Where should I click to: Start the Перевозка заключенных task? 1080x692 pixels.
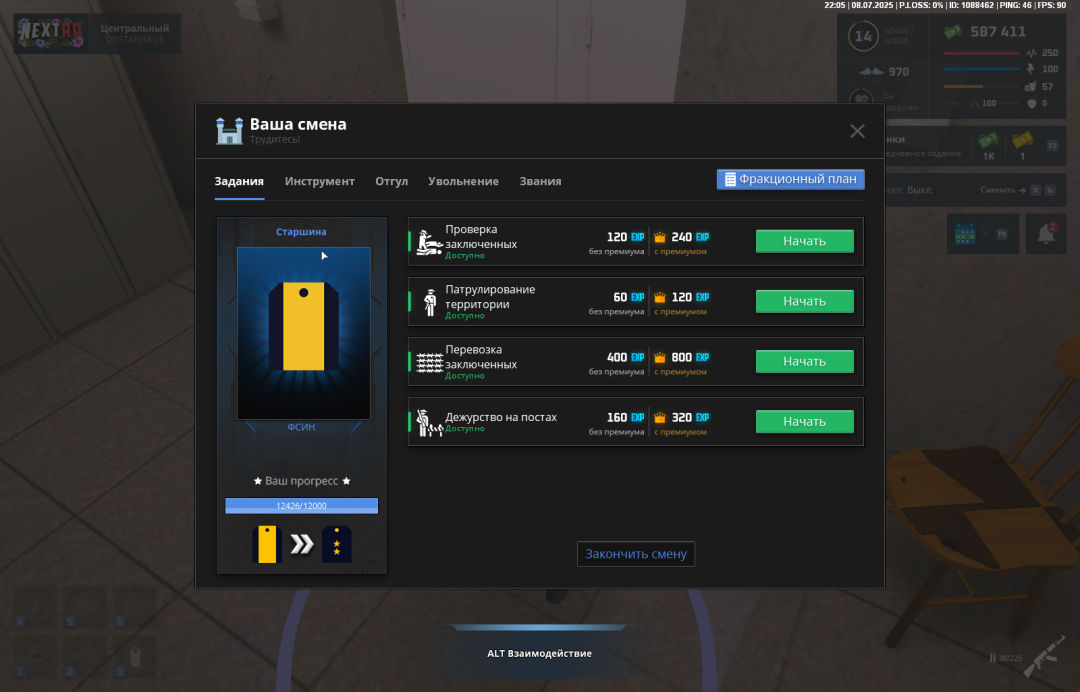(804, 361)
